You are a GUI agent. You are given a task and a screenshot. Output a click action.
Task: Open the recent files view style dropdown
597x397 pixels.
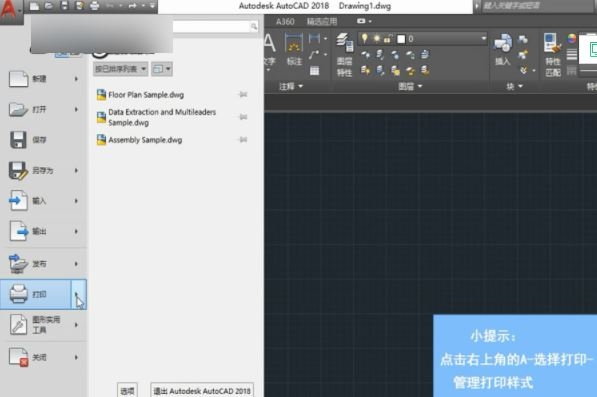pos(162,69)
